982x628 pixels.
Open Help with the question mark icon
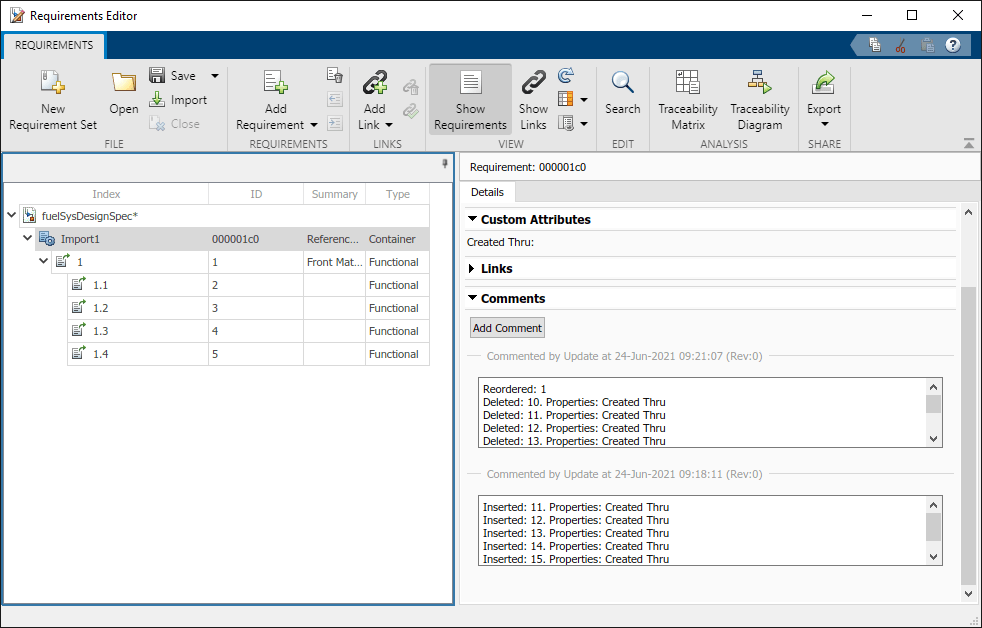pyautogui.click(x=953, y=45)
